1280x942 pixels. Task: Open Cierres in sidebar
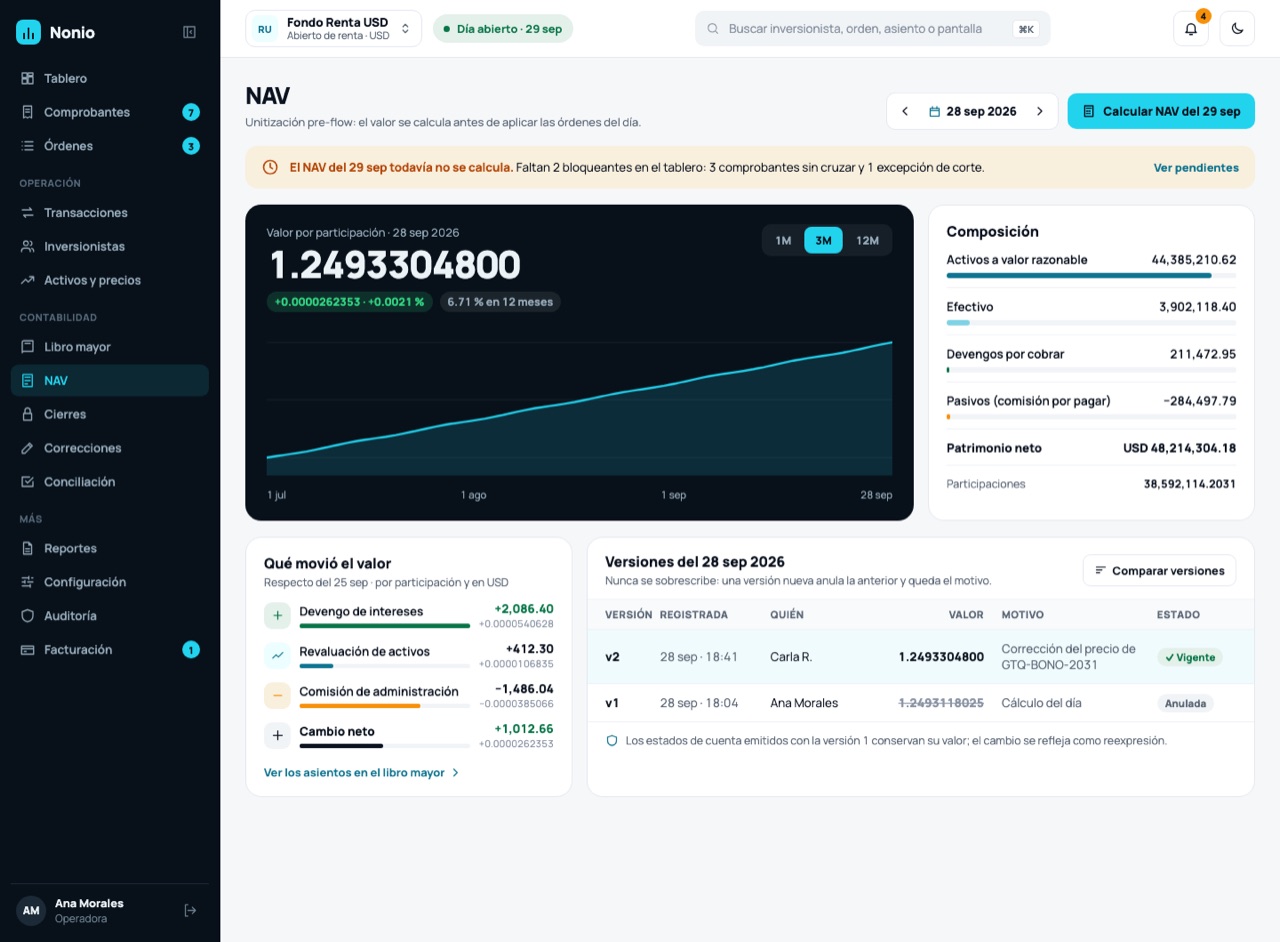point(110,414)
